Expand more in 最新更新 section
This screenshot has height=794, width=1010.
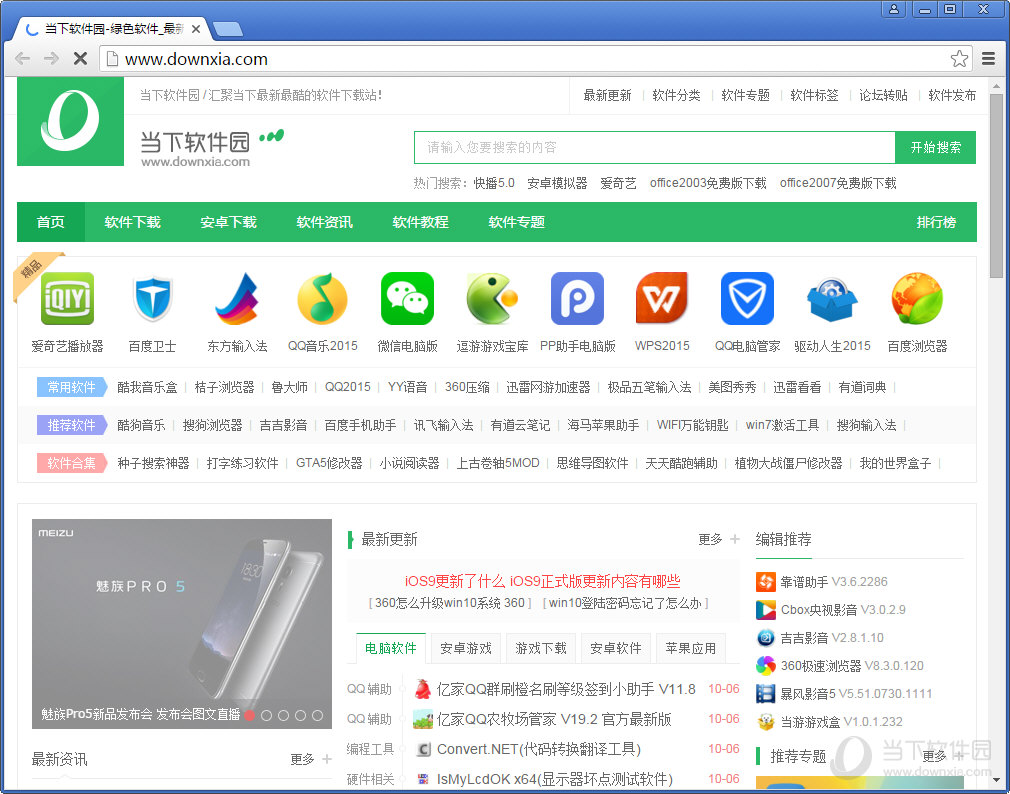[719, 540]
